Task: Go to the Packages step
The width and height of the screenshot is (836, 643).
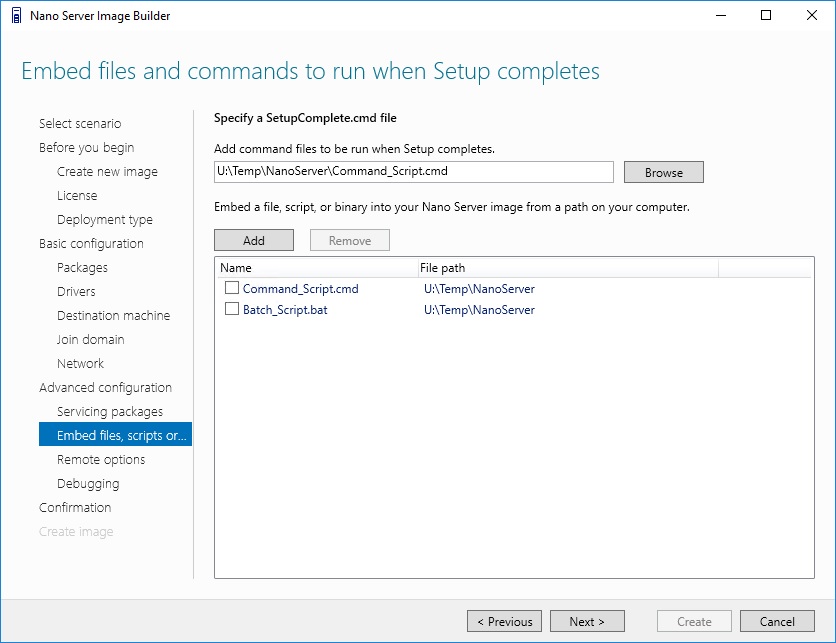Action: click(x=82, y=268)
